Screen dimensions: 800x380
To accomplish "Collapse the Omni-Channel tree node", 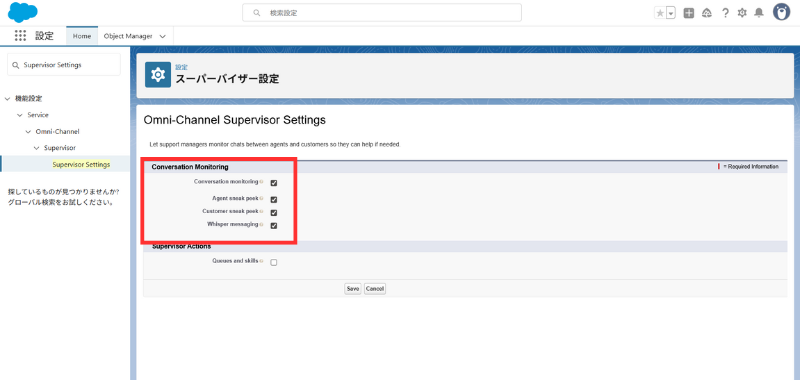I will [x=28, y=132].
